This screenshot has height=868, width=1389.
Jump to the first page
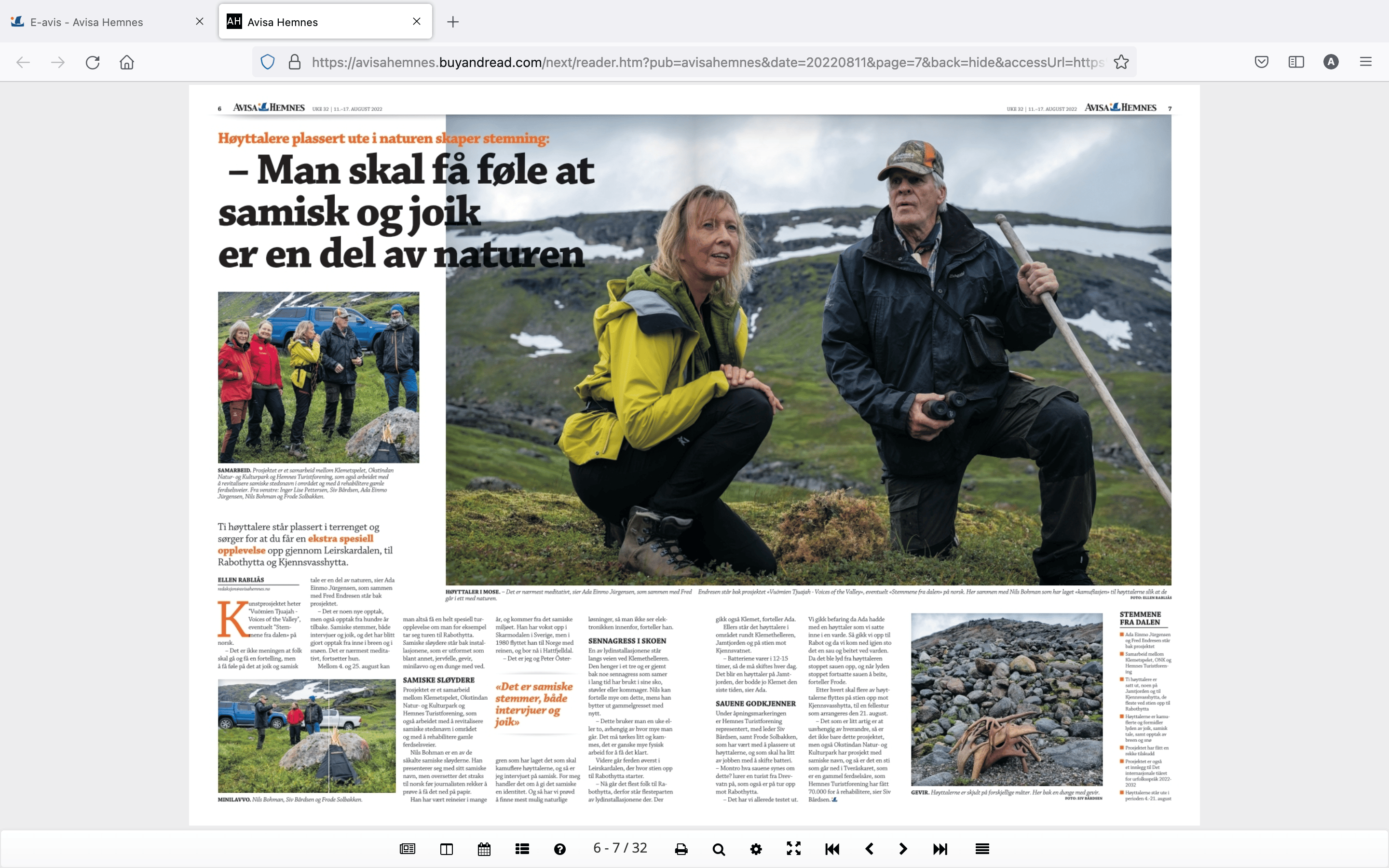pyautogui.click(x=831, y=849)
